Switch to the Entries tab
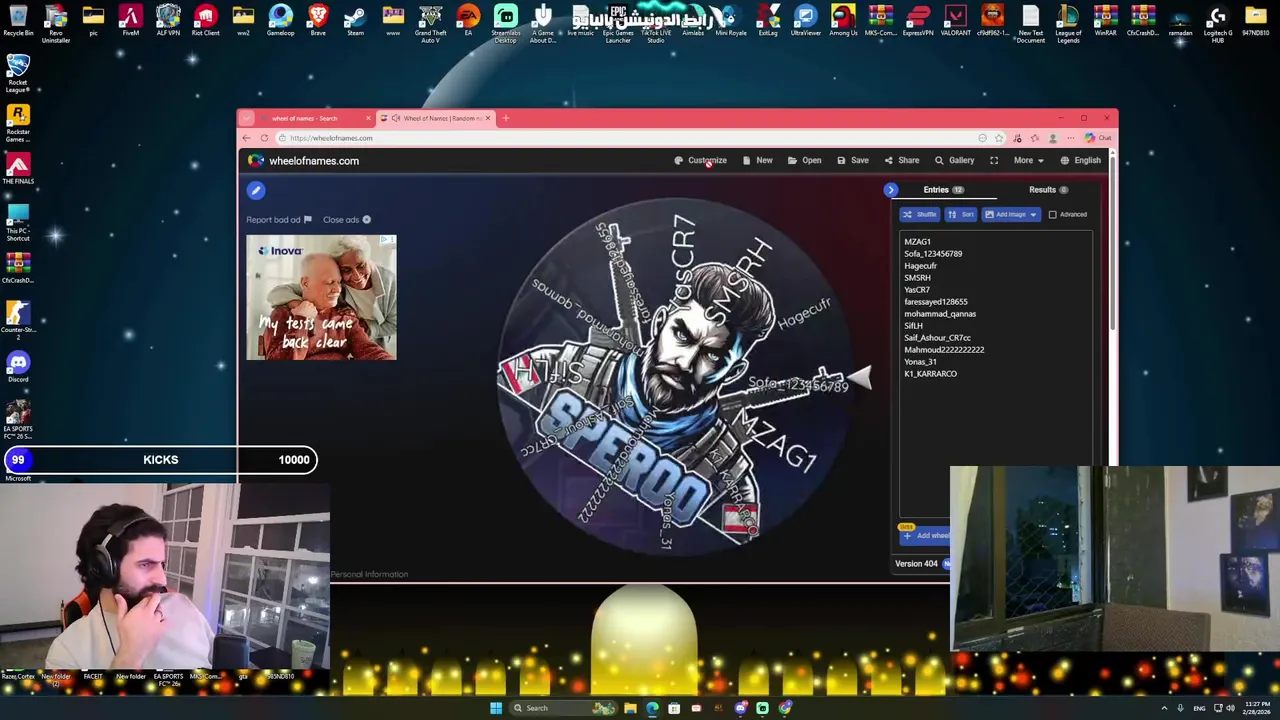This screenshot has width=1280, height=720. point(943,190)
